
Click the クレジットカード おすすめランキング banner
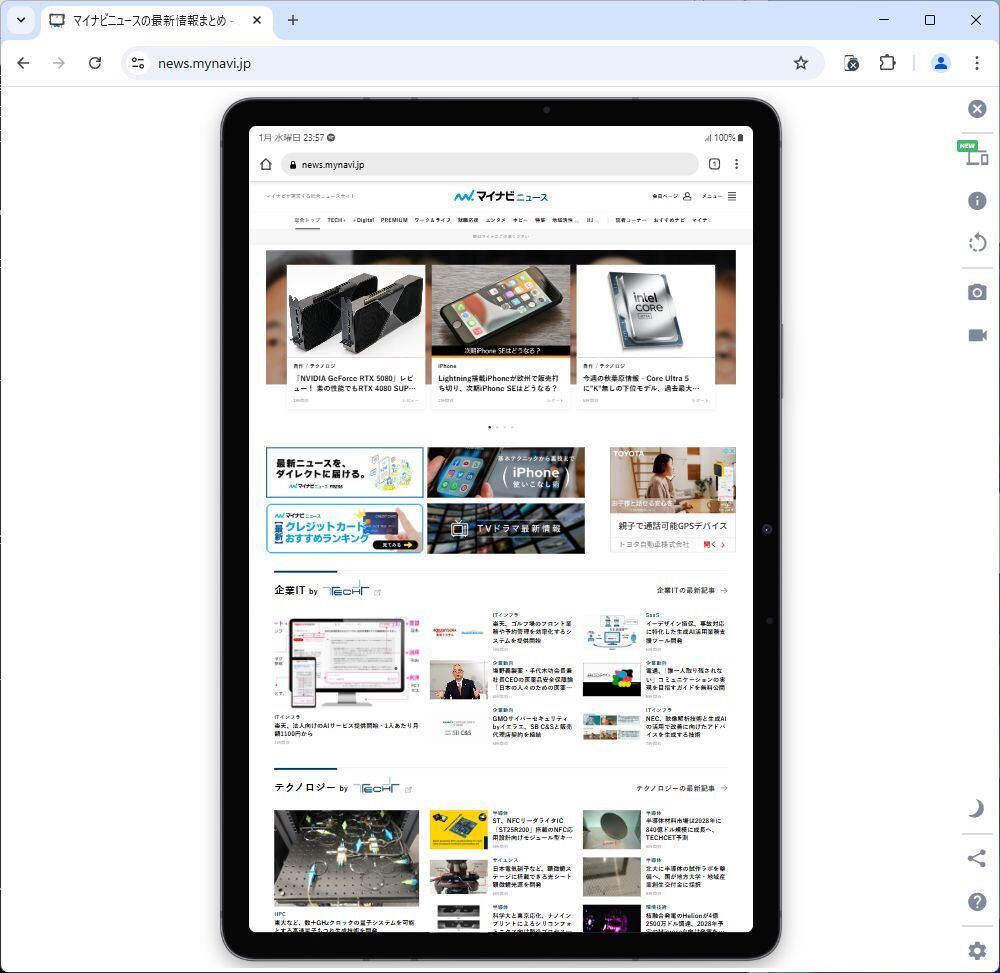344,529
